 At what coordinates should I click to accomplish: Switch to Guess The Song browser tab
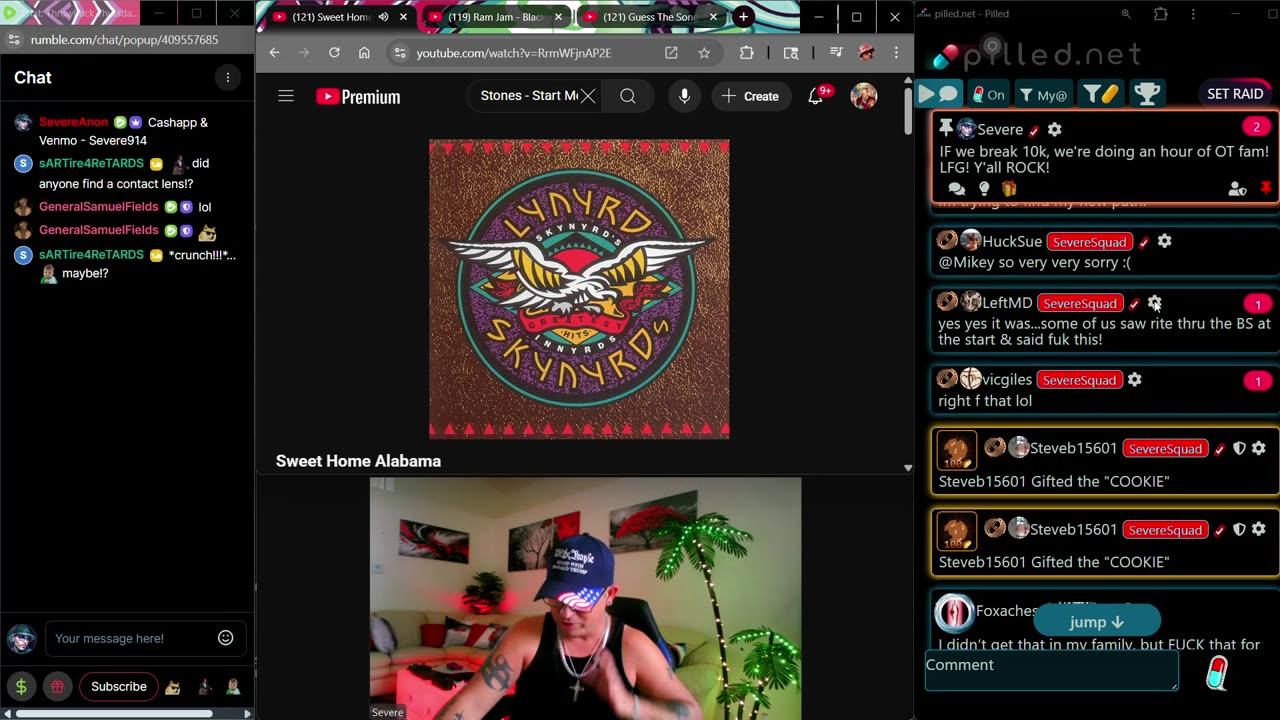649,17
